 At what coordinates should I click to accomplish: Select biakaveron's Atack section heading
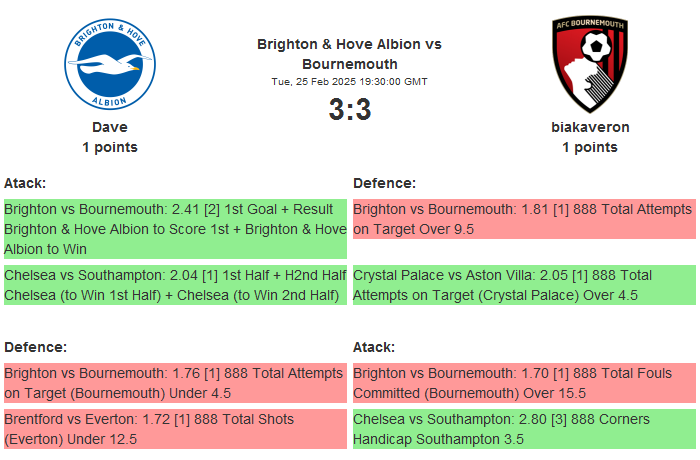tap(374, 347)
